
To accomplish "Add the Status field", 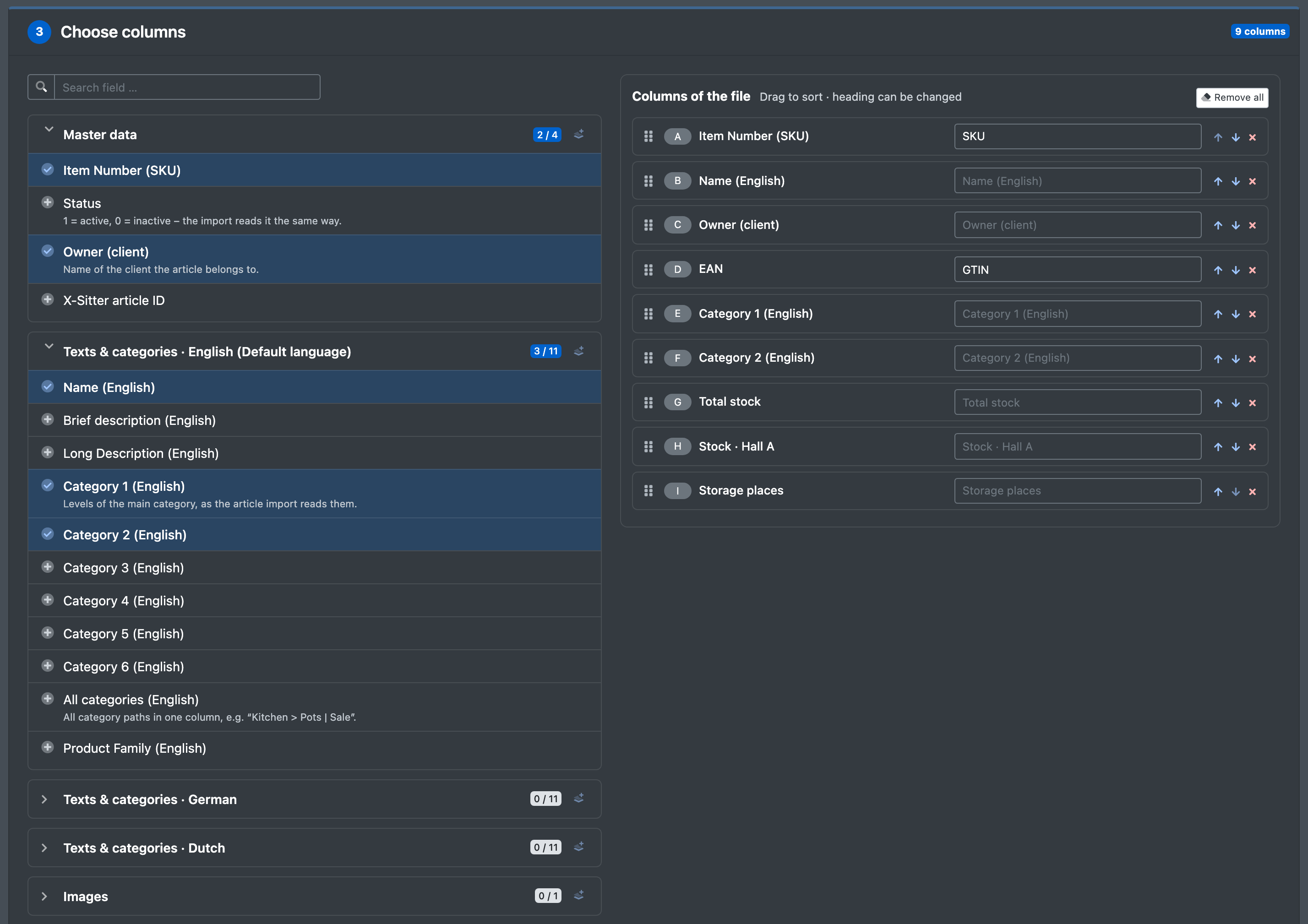I will click(x=315, y=211).
